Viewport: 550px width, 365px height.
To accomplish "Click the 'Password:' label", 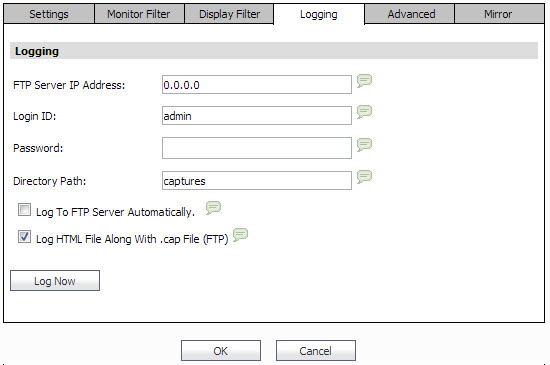I will [38, 148].
